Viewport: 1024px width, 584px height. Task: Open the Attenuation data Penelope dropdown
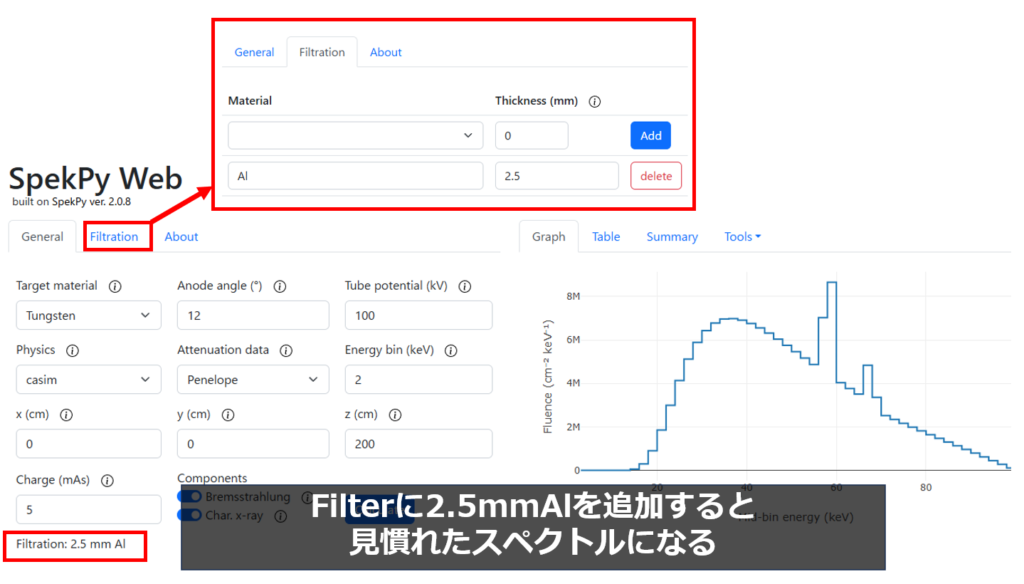[x=253, y=380]
